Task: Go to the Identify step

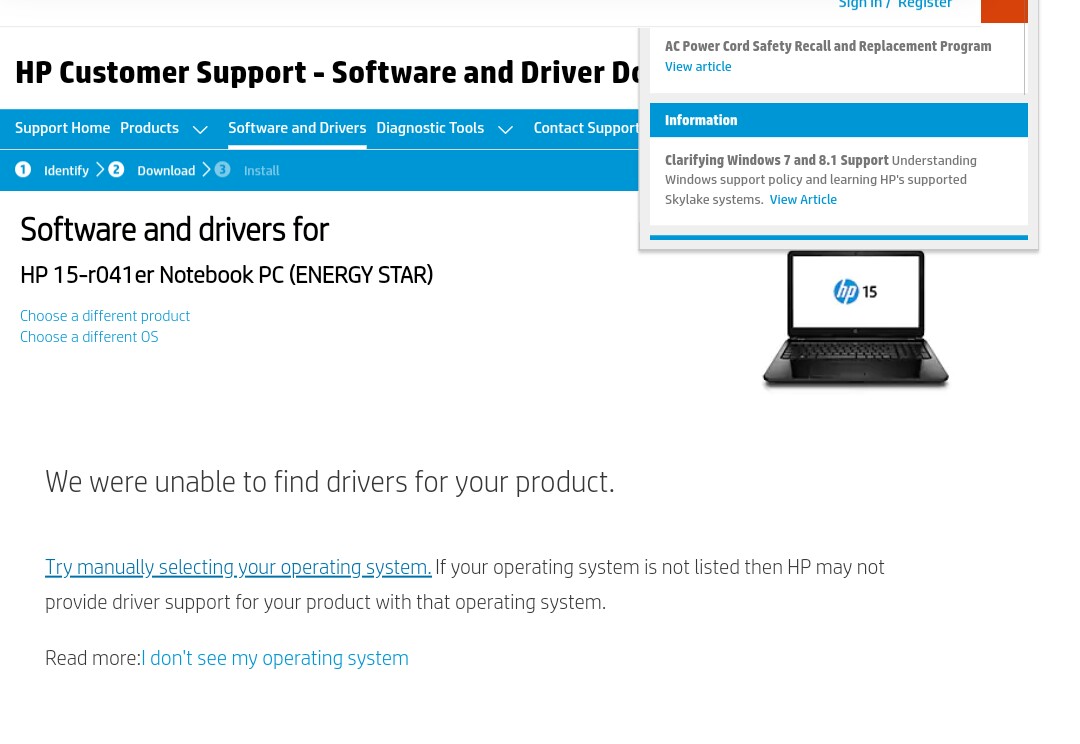Action: click(66, 171)
